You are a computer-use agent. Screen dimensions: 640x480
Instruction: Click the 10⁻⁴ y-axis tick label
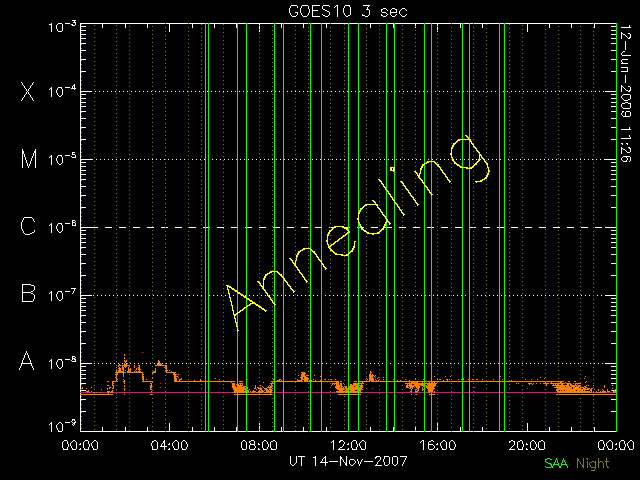[x=62, y=91]
